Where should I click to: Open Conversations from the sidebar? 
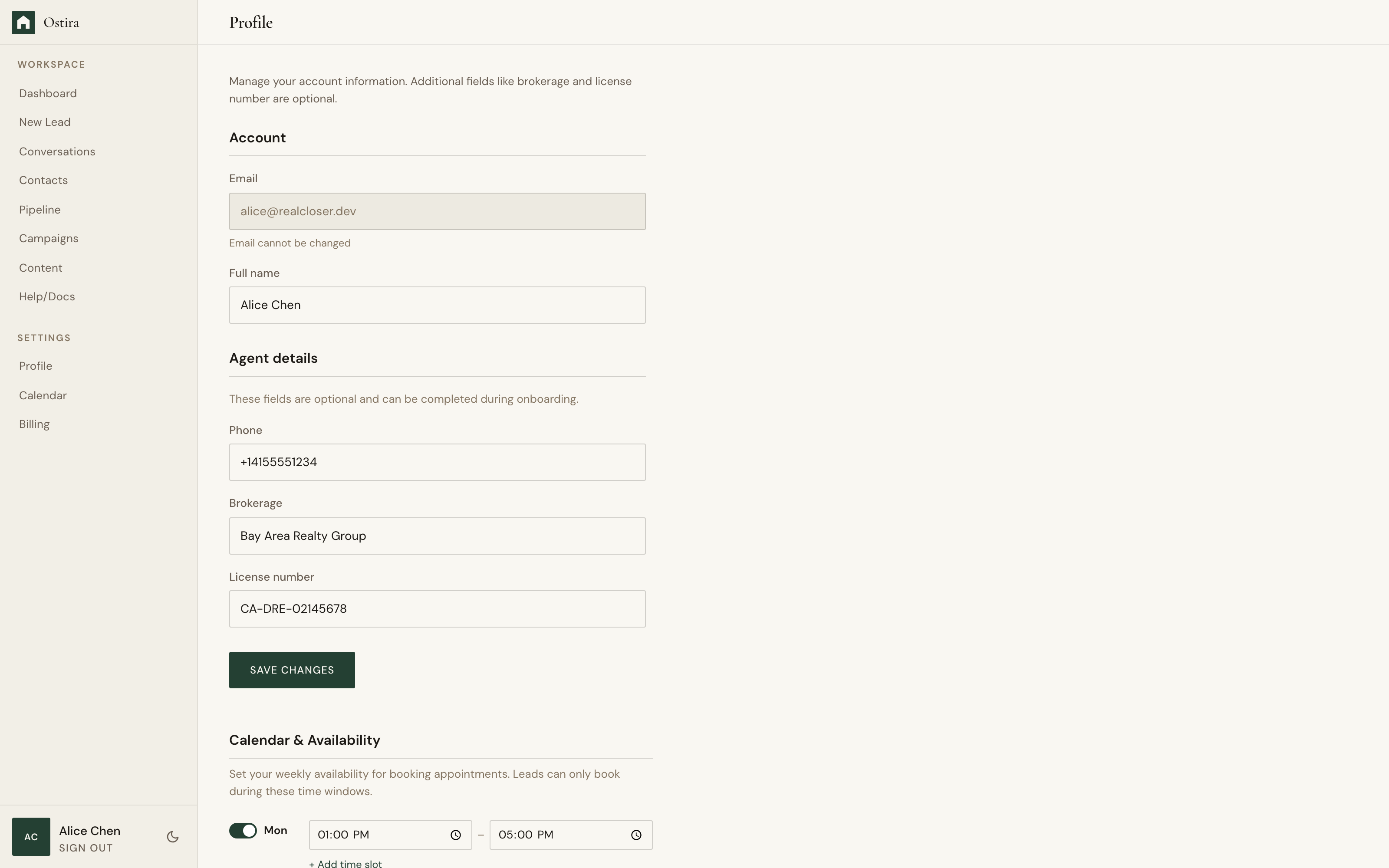point(57,151)
